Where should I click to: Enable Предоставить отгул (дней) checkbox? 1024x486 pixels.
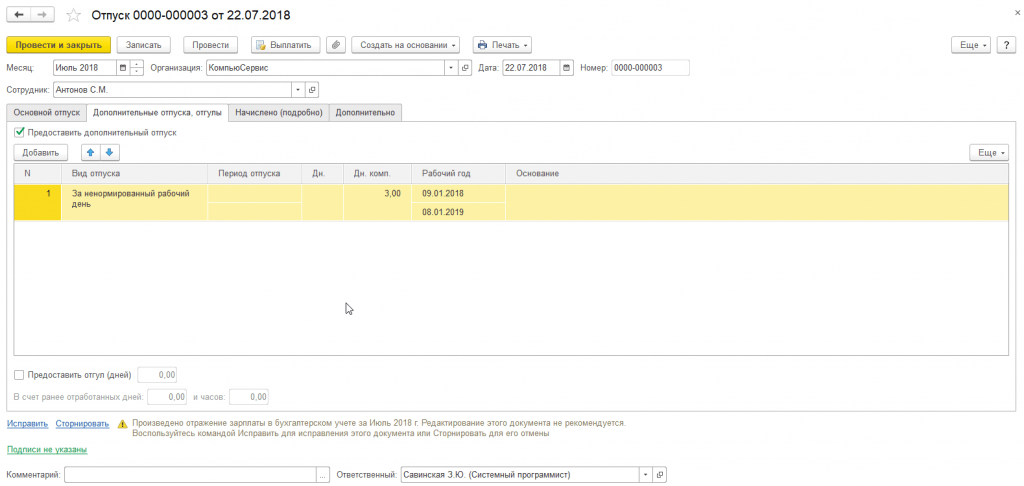click(19, 375)
